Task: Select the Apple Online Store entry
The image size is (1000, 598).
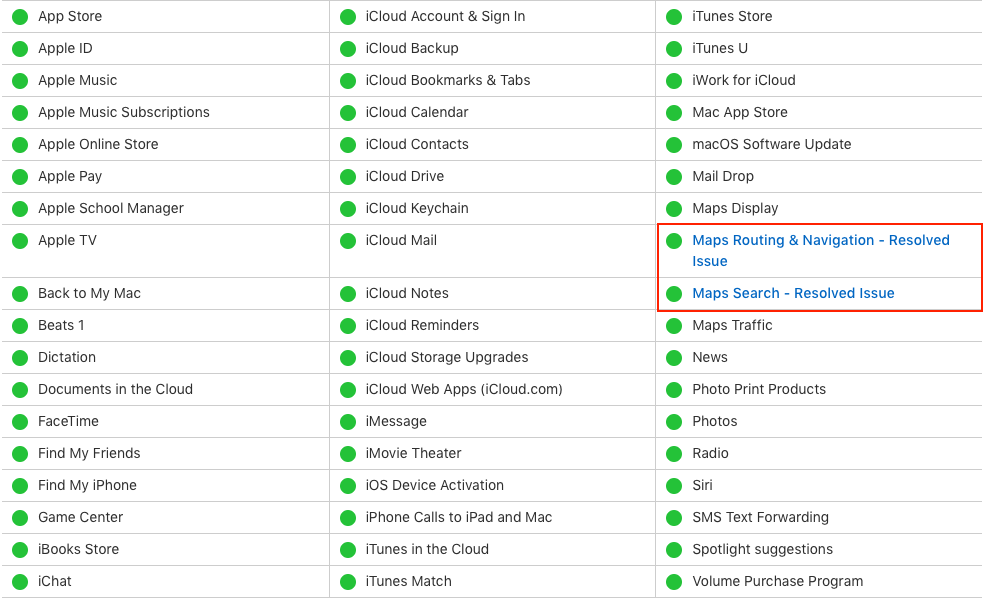Action: point(98,144)
